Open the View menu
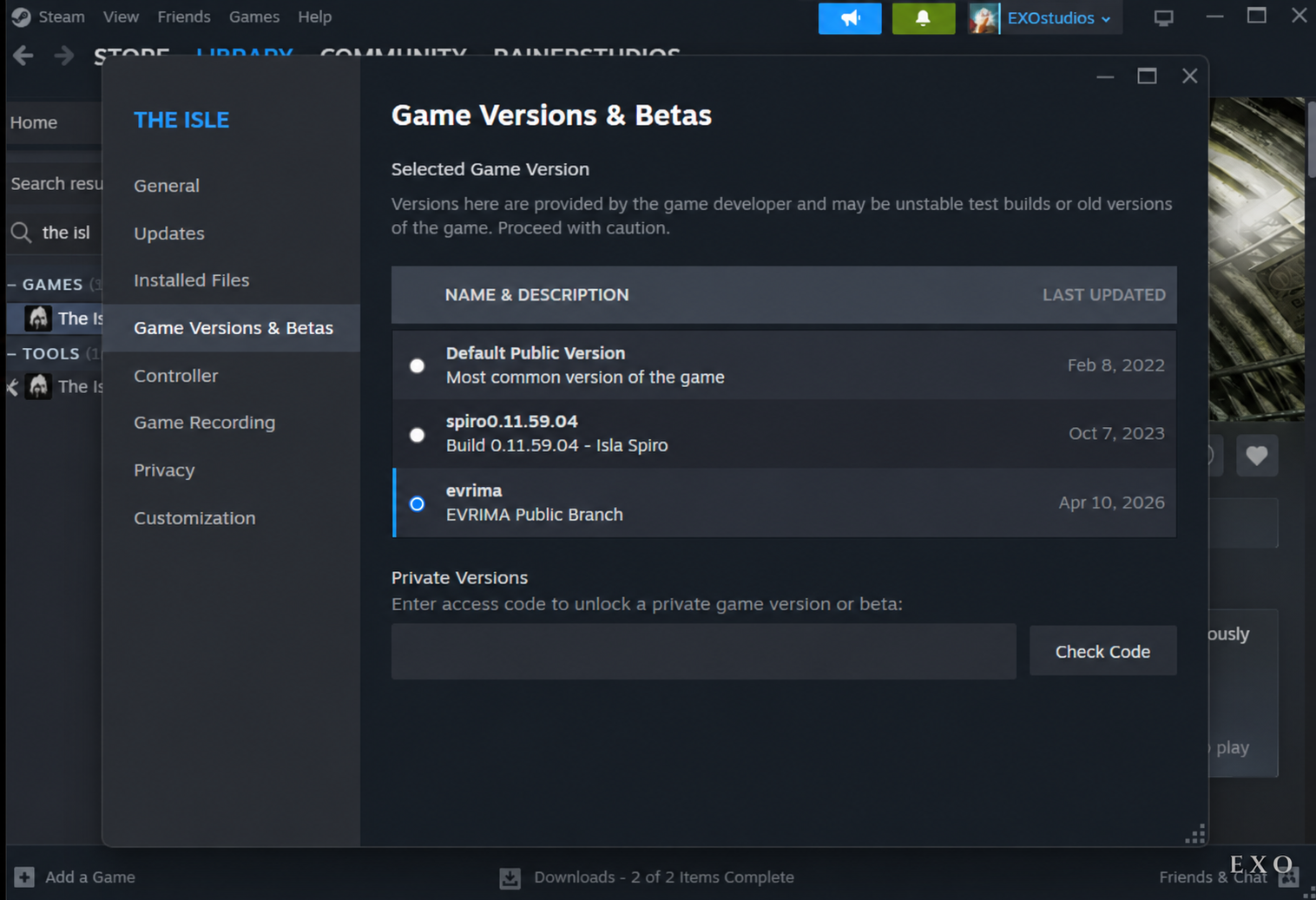 tap(121, 16)
